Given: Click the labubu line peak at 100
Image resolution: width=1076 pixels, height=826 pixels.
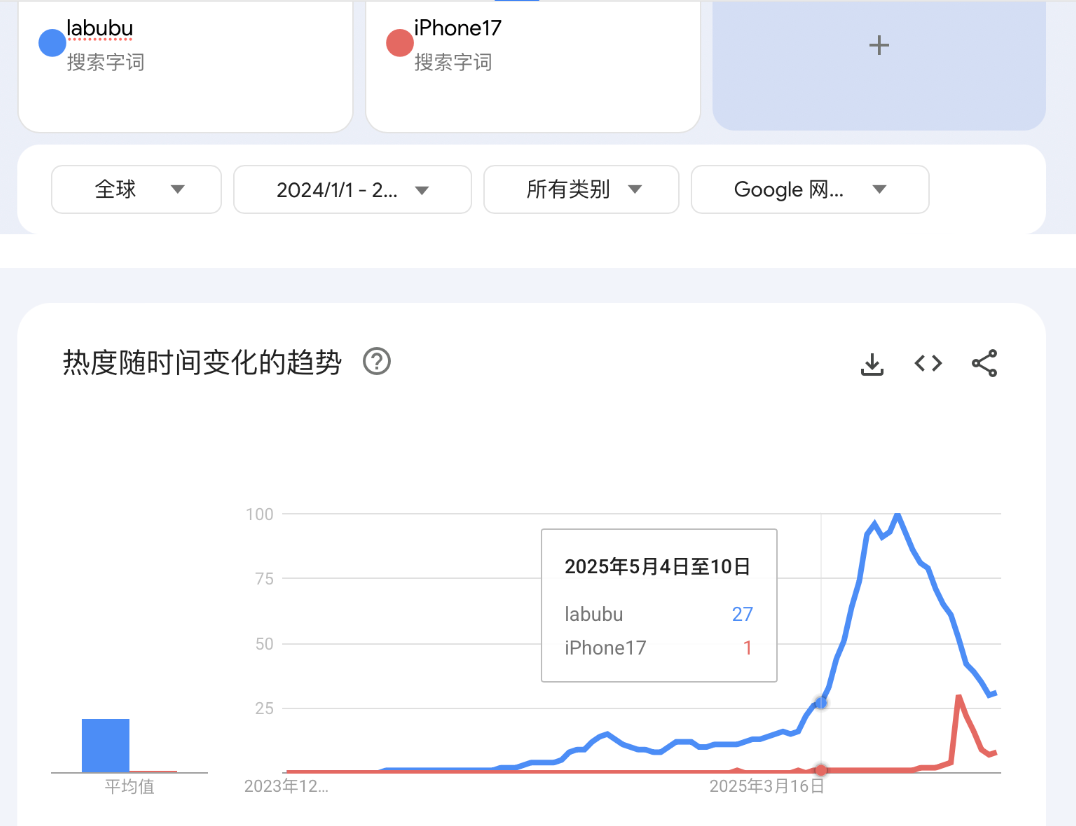Looking at the screenshot, I should click(x=897, y=515).
